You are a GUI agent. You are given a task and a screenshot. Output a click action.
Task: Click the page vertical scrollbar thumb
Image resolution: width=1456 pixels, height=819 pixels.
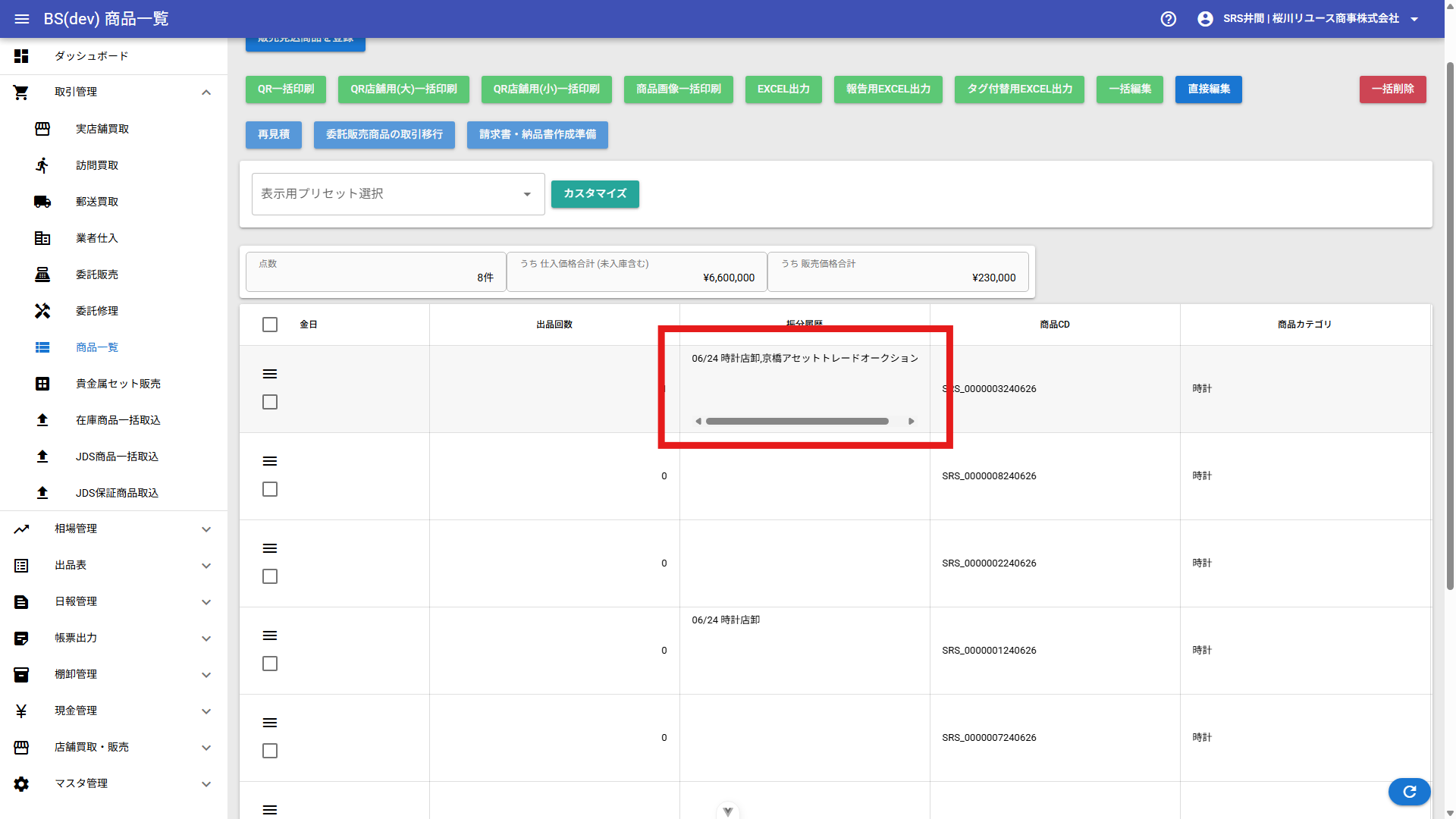(x=1450, y=326)
